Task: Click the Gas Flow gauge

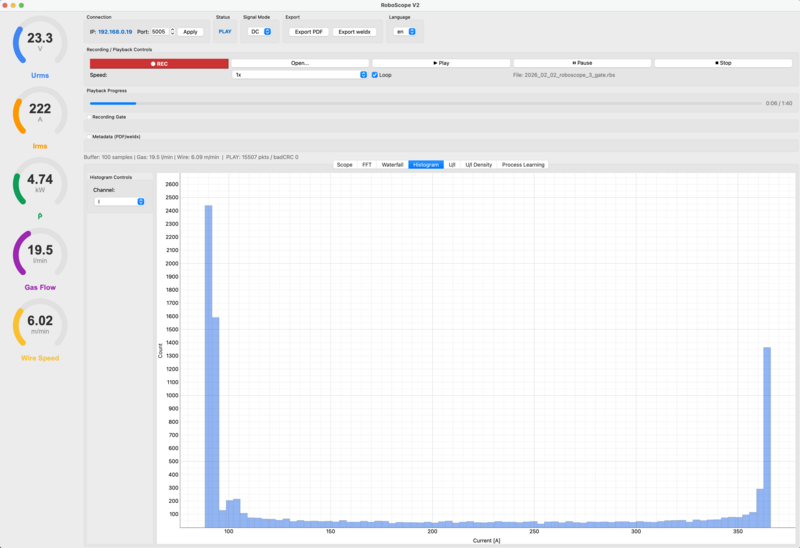Action: [41, 256]
